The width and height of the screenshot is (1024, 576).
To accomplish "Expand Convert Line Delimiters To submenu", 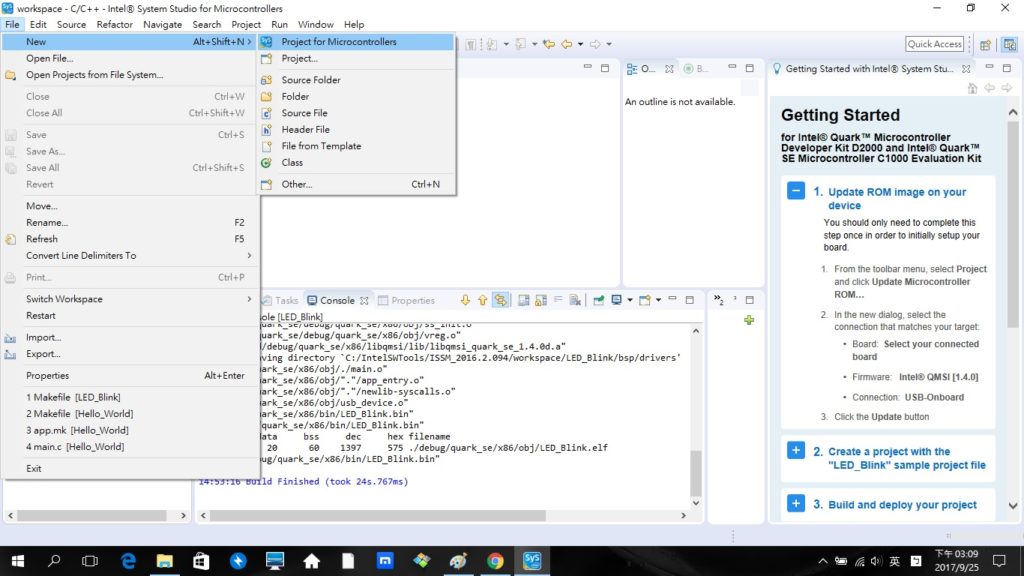I will 129,255.
